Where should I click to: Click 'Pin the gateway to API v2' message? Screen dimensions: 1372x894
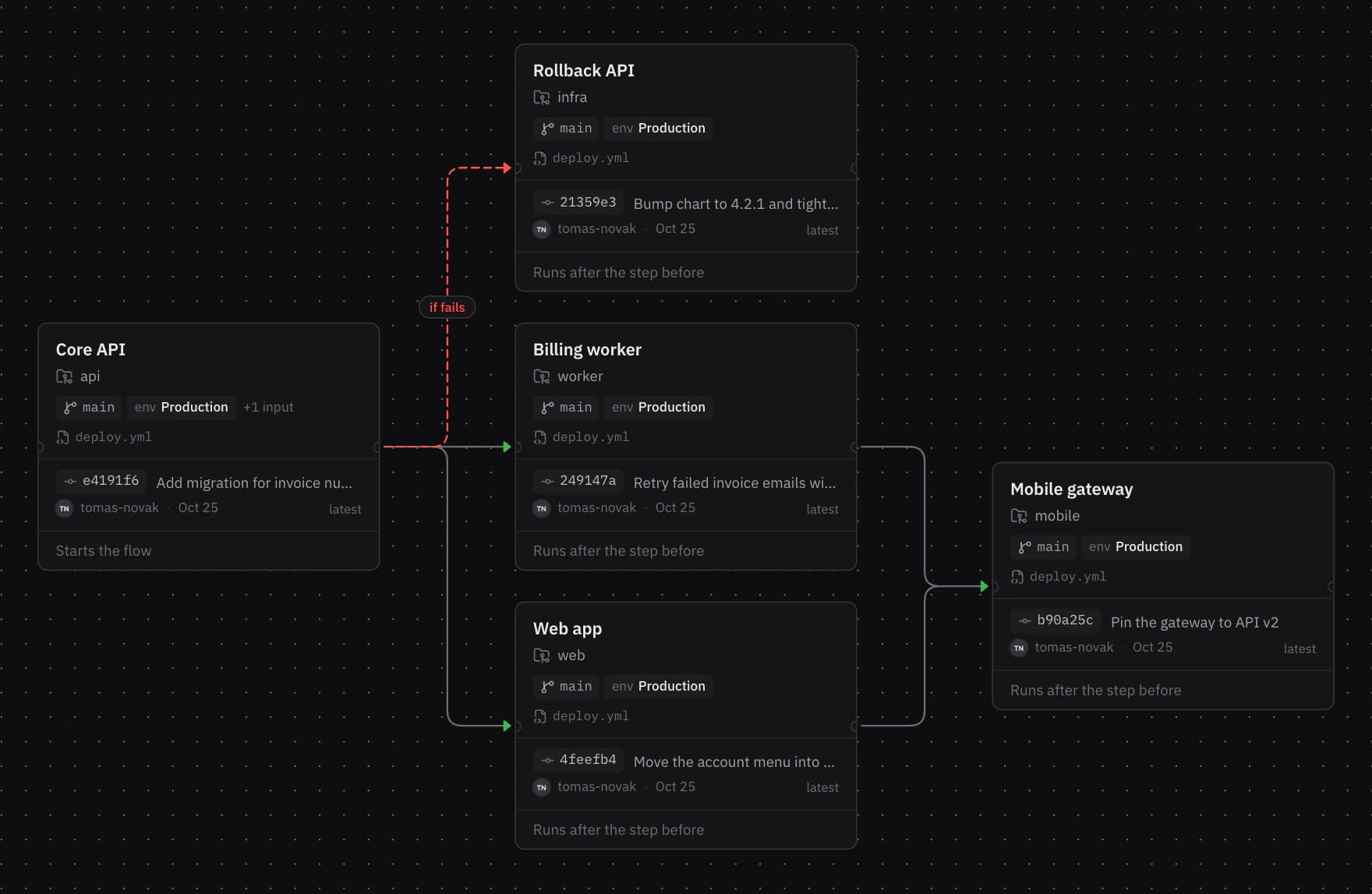tap(1194, 622)
